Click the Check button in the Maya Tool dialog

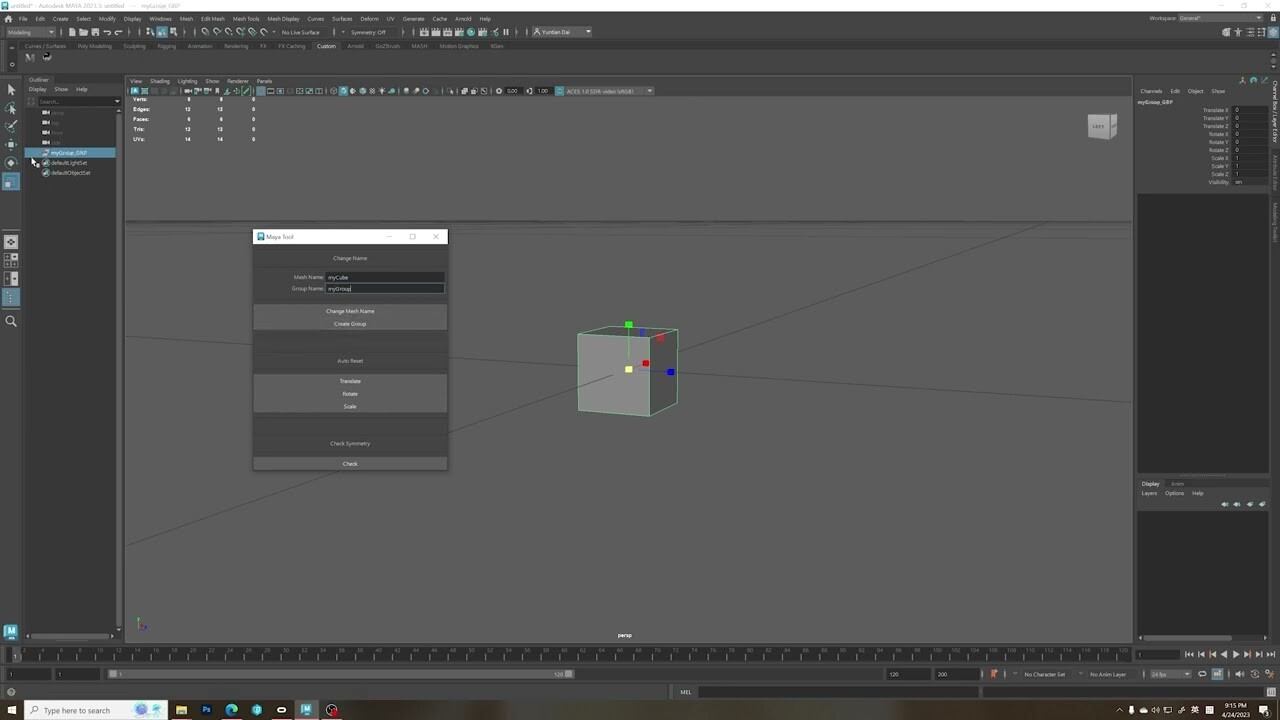(349, 463)
